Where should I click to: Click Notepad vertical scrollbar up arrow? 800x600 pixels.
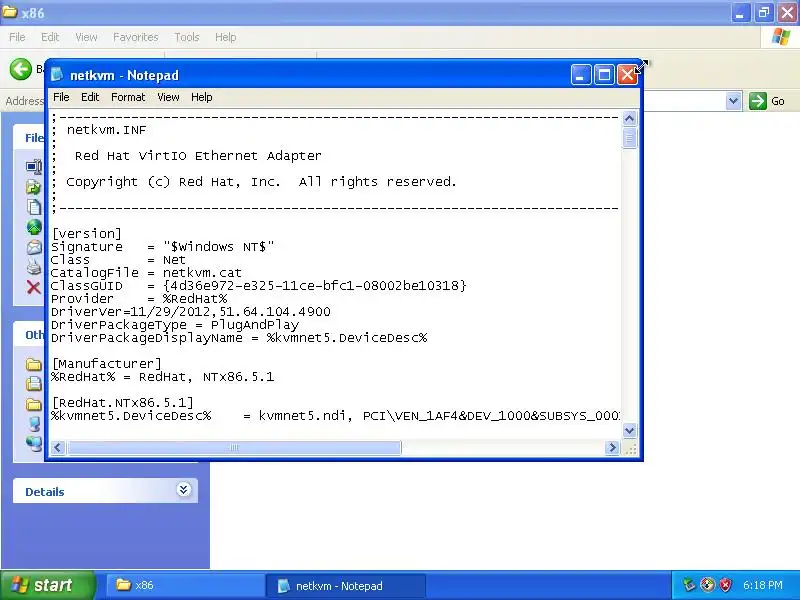coord(630,119)
